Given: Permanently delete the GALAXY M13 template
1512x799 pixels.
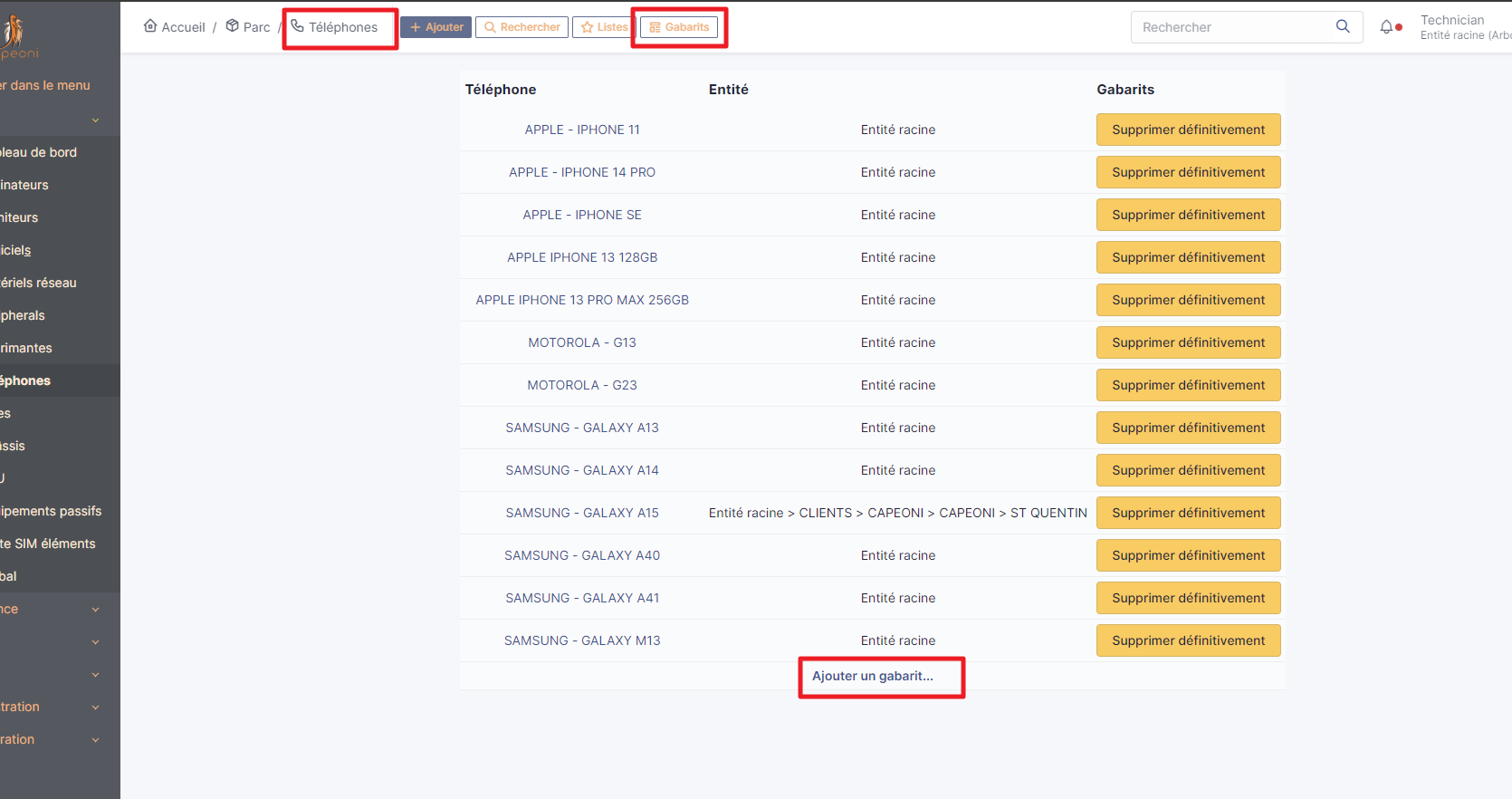Looking at the screenshot, I should [x=1189, y=640].
